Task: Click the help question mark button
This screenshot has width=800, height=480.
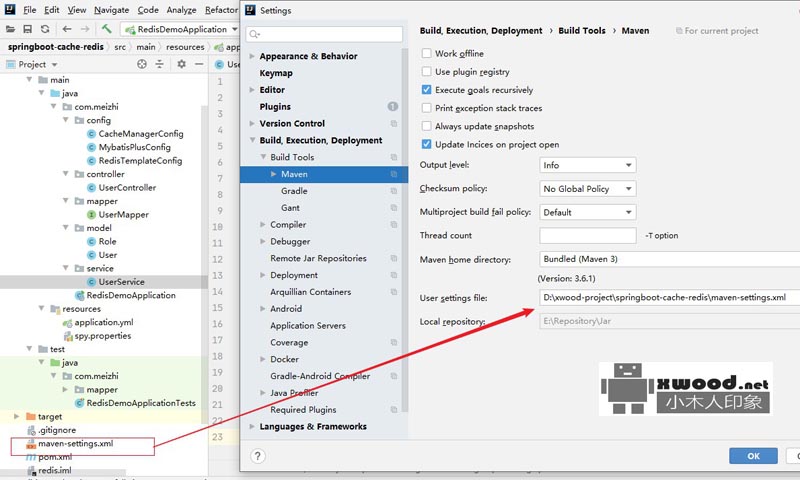Action: tap(258, 456)
